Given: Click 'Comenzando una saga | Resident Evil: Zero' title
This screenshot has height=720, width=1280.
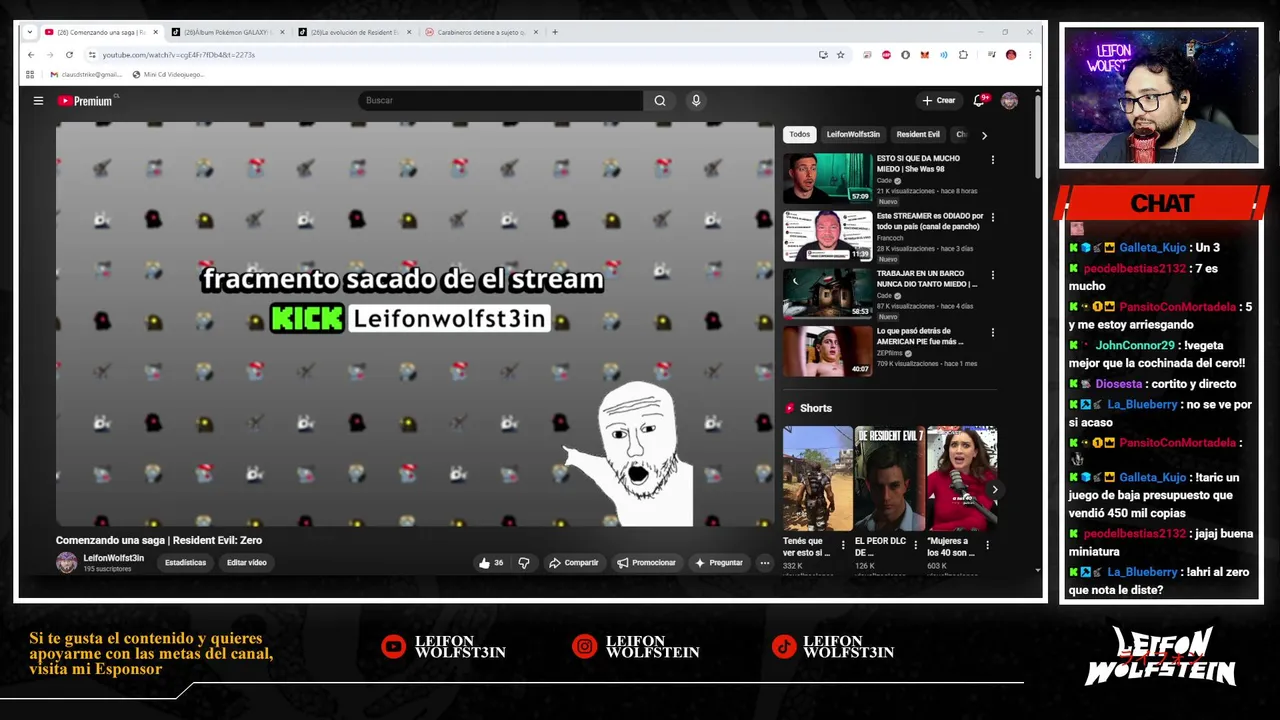Looking at the screenshot, I should point(159,540).
